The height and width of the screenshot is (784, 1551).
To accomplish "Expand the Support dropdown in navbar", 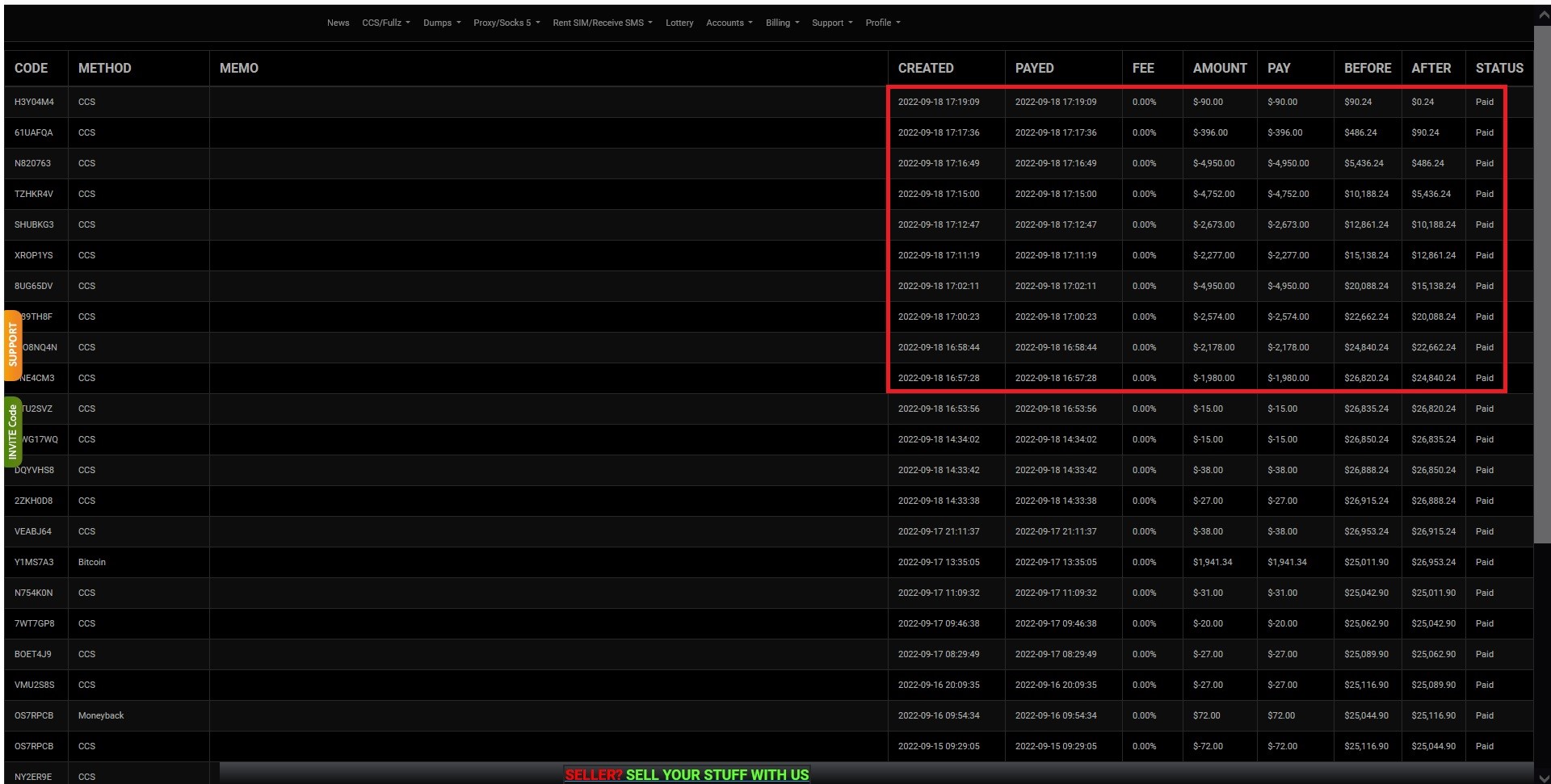I will [832, 23].
